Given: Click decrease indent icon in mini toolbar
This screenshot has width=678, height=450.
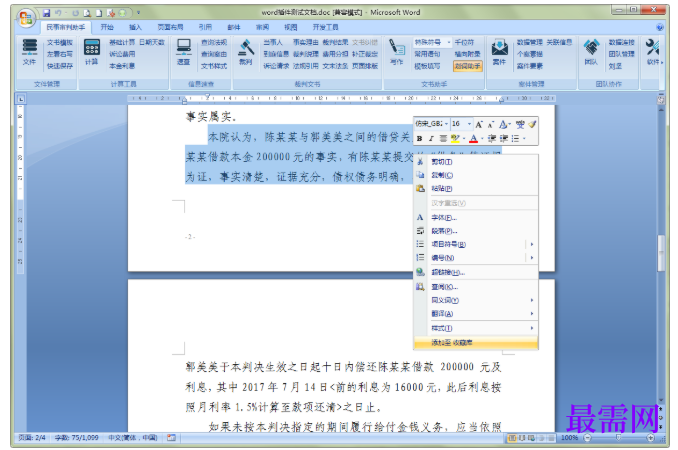Looking at the screenshot, I should click(492, 138).
